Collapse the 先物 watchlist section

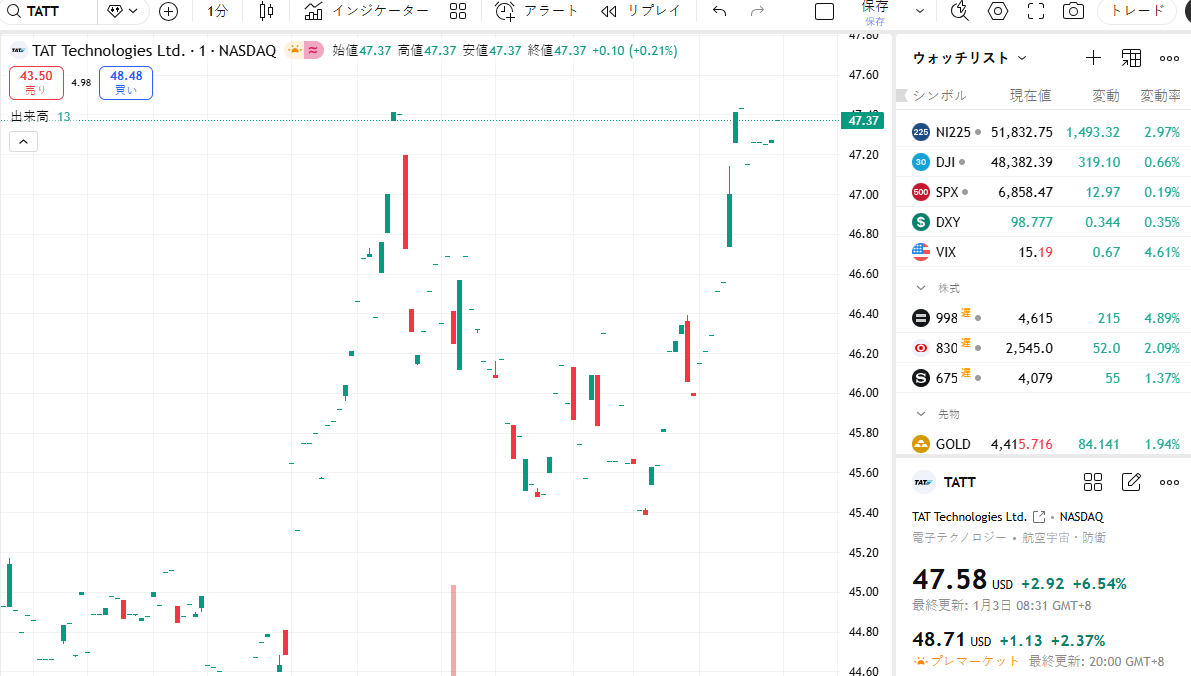921,414
